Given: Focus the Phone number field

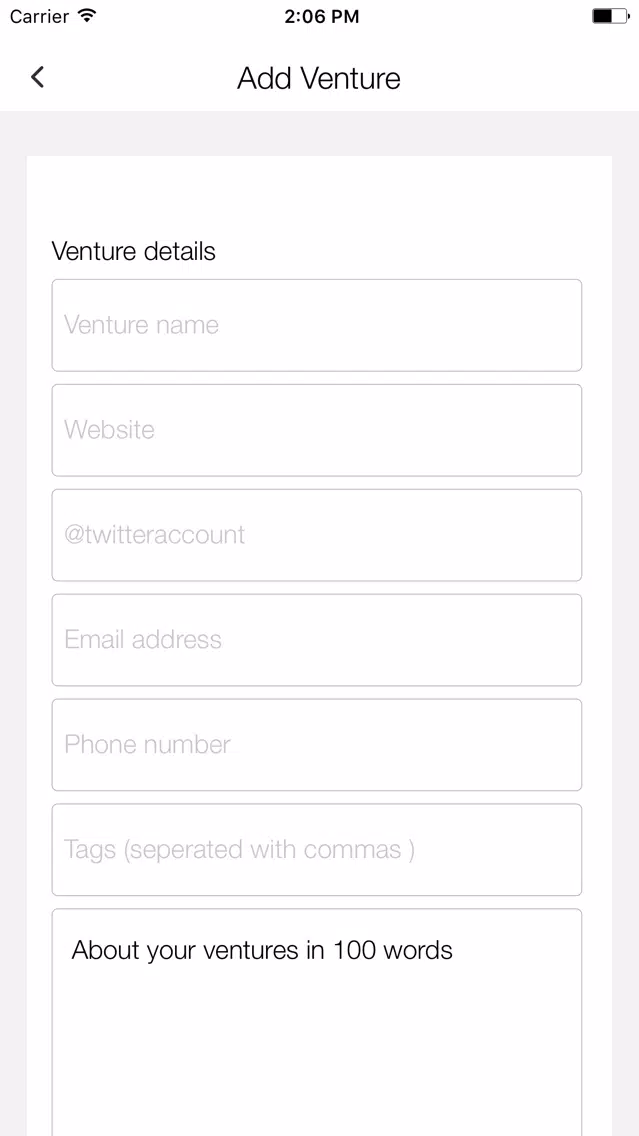Looking at the screenshot, I should click(x=317, y=745).
